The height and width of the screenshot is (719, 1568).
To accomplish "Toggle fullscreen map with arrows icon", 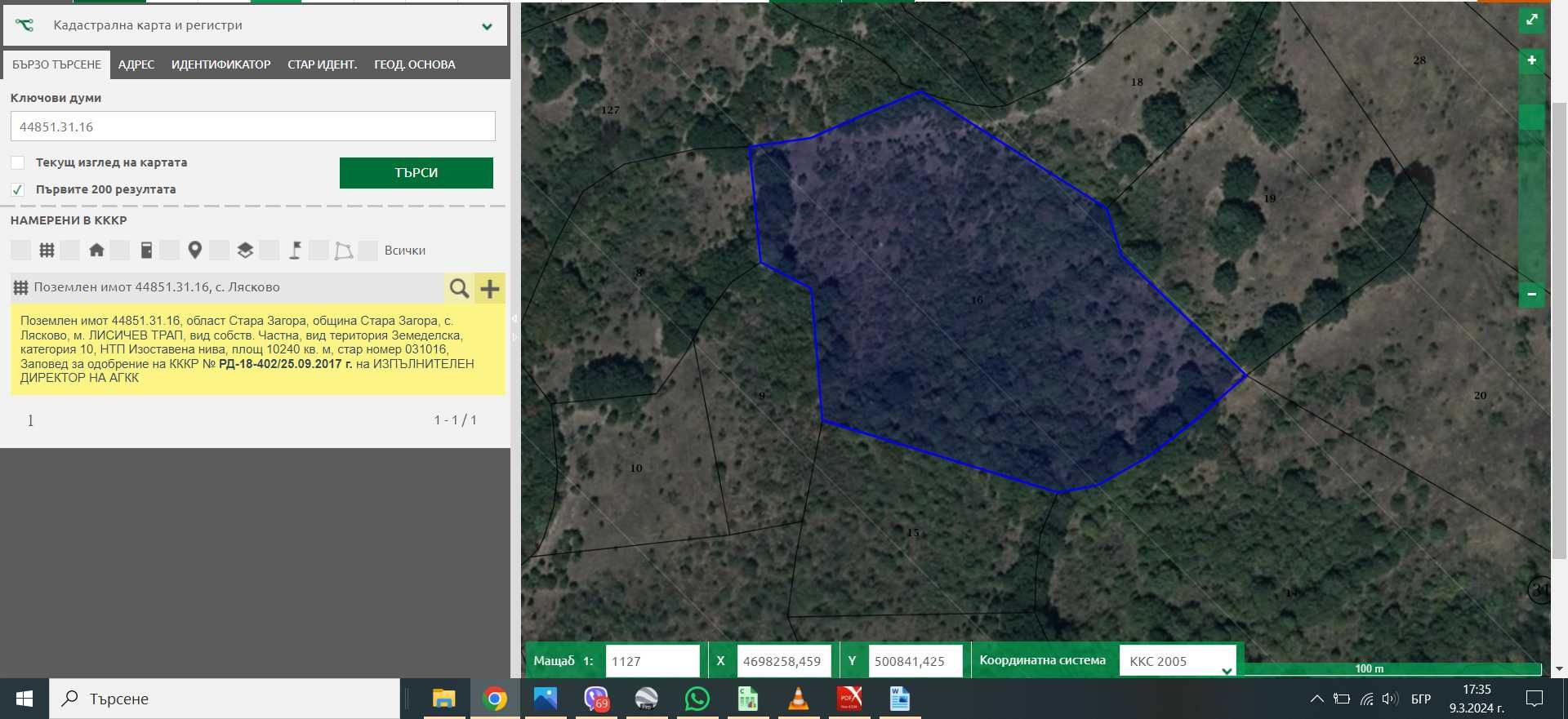I will (x=1531, y=20).
